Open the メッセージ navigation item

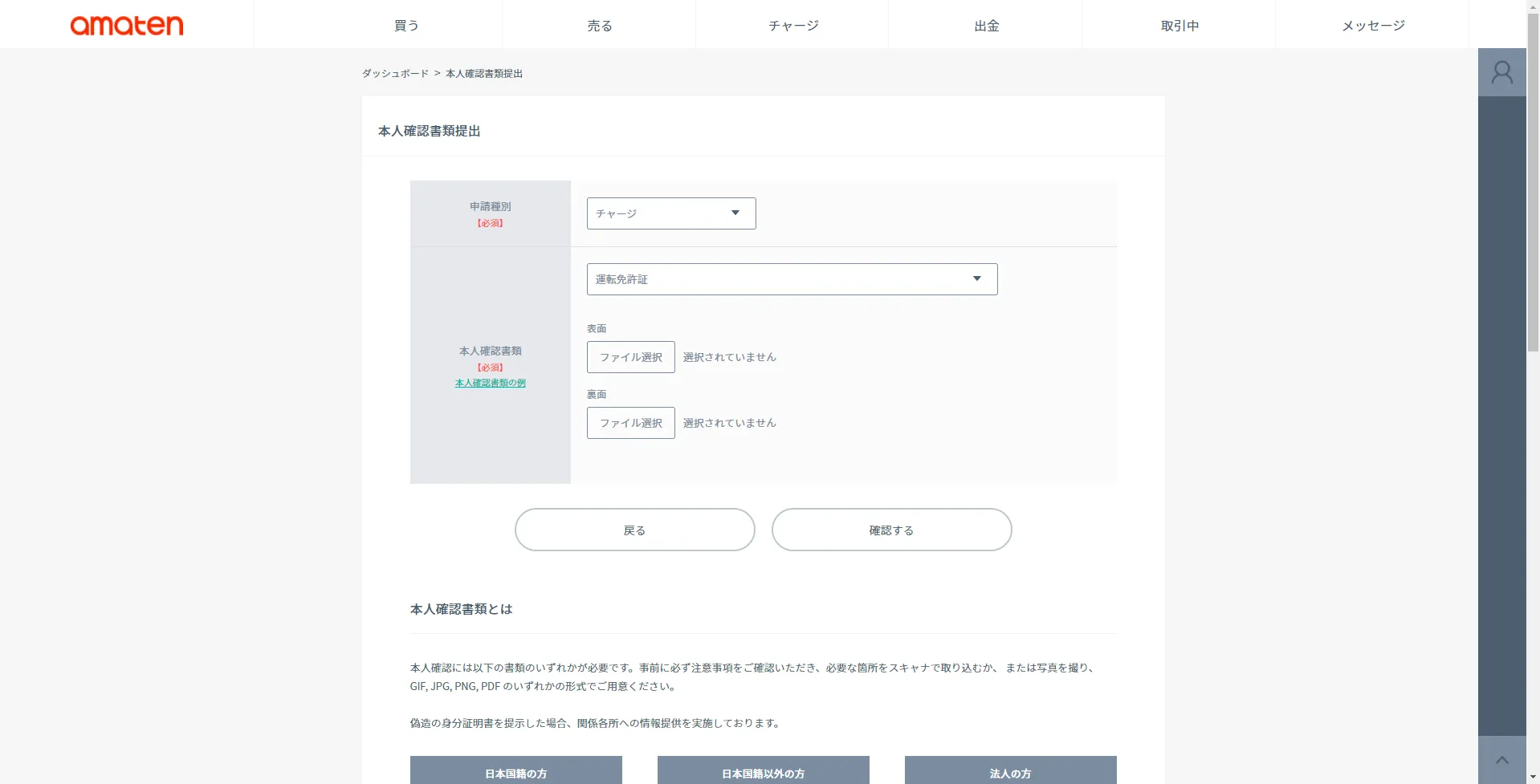(1373, 26)
